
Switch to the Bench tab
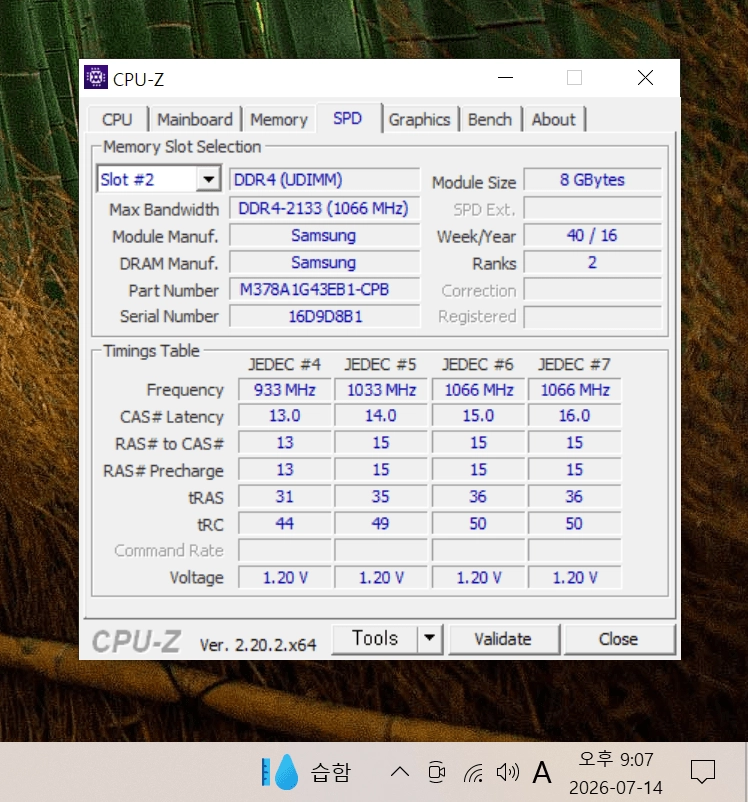pyautogui.click(x=490, y=119)
